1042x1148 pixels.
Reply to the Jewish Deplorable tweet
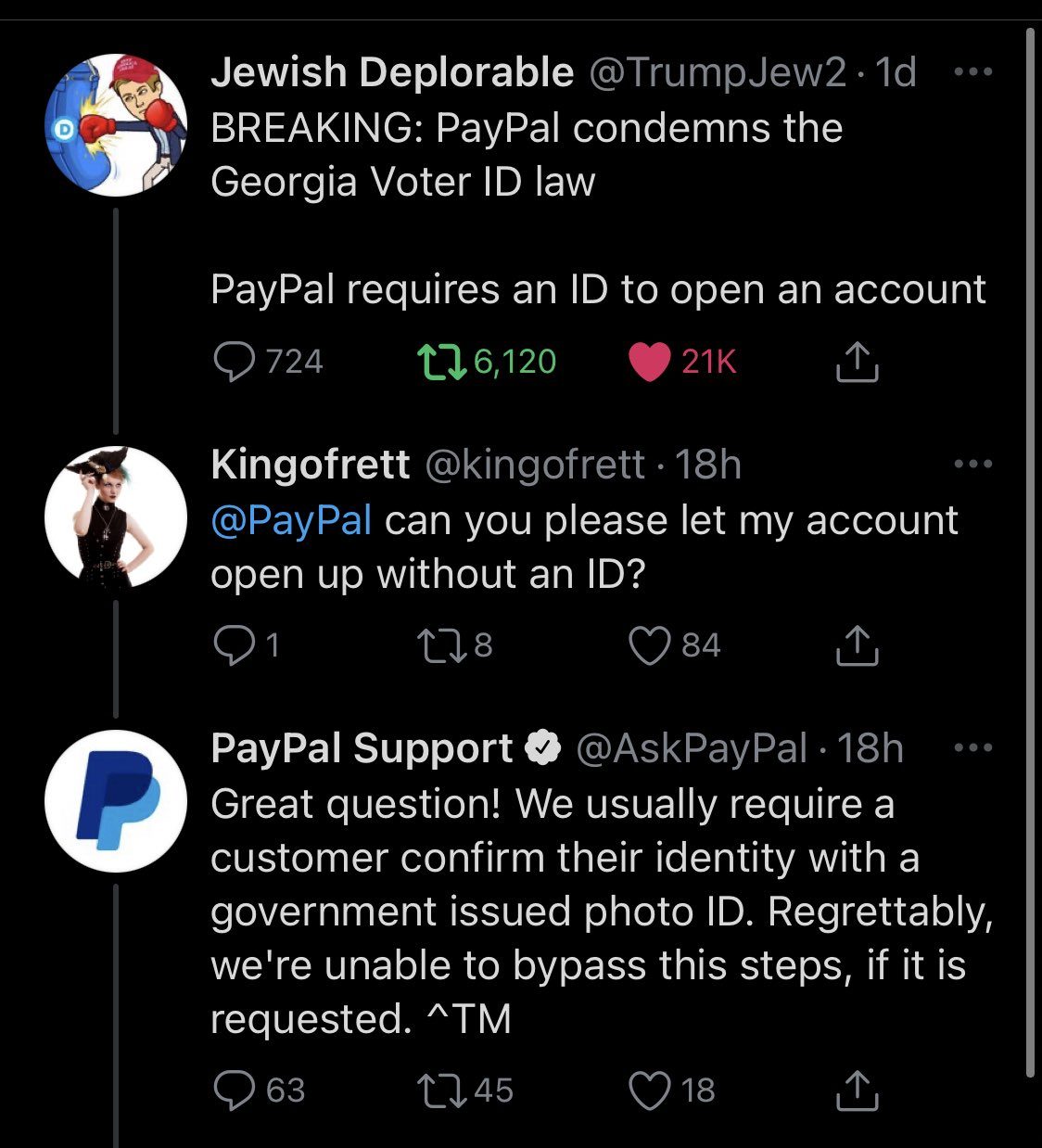click(234, 362)
